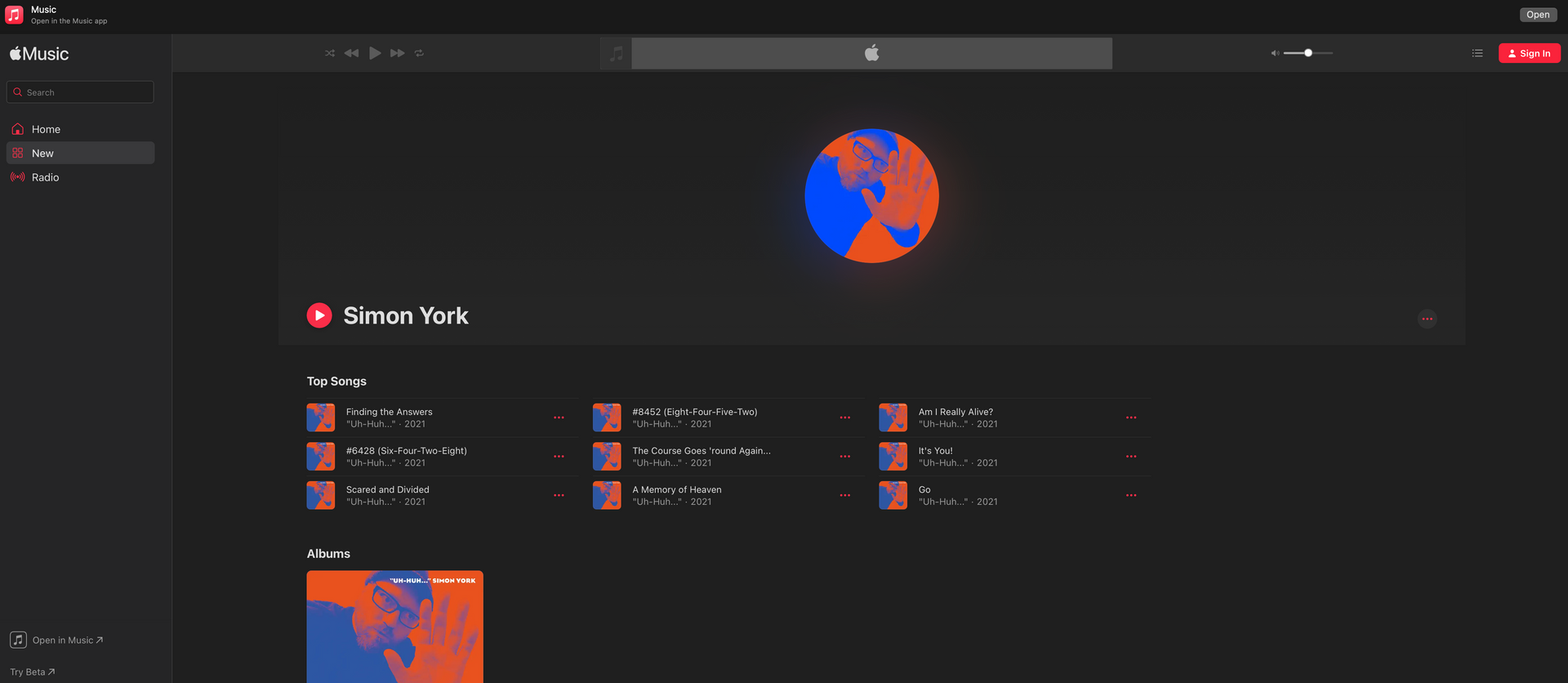Click the #8452 song artwork thumbnail
This screenshot has width=1568, height=683.
click(x=607, y=417)
